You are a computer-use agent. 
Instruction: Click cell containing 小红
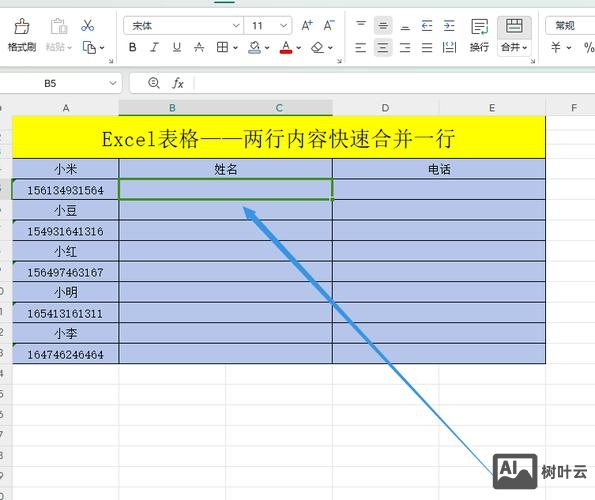(66, 252)
